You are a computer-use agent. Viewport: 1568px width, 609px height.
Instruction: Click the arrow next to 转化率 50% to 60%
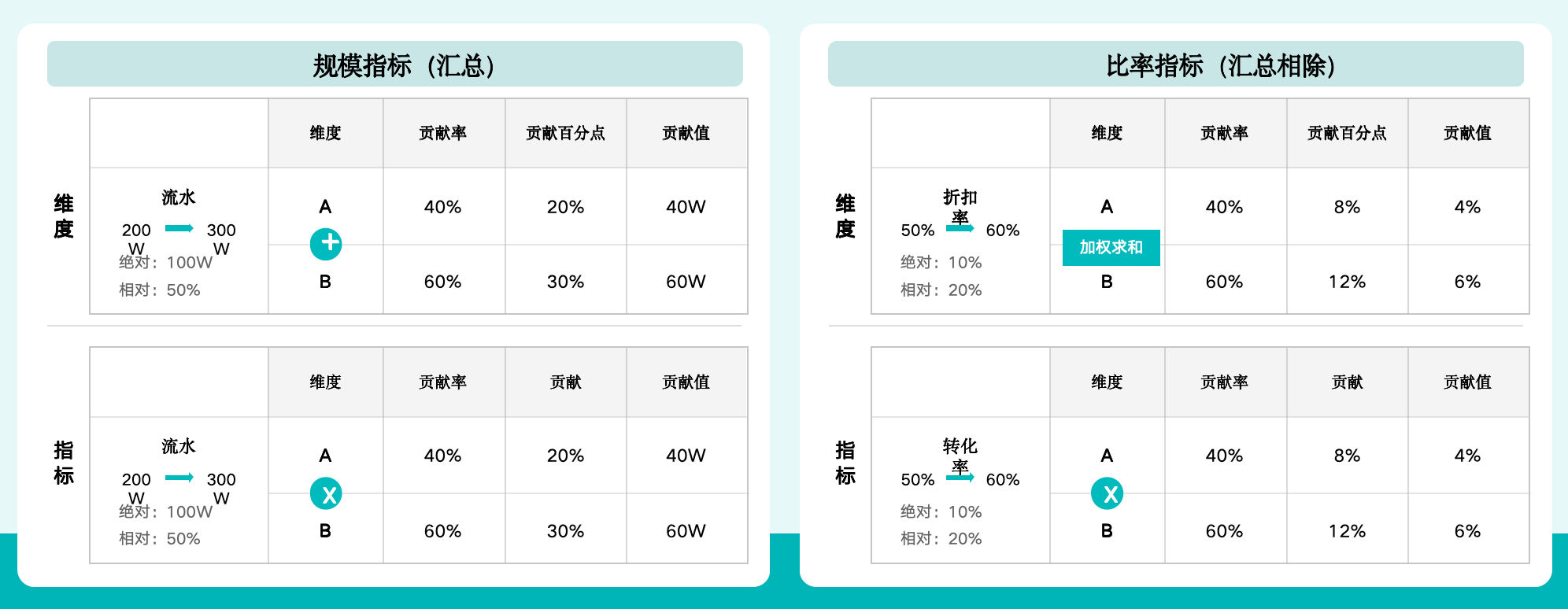click(x=960, y=478)
